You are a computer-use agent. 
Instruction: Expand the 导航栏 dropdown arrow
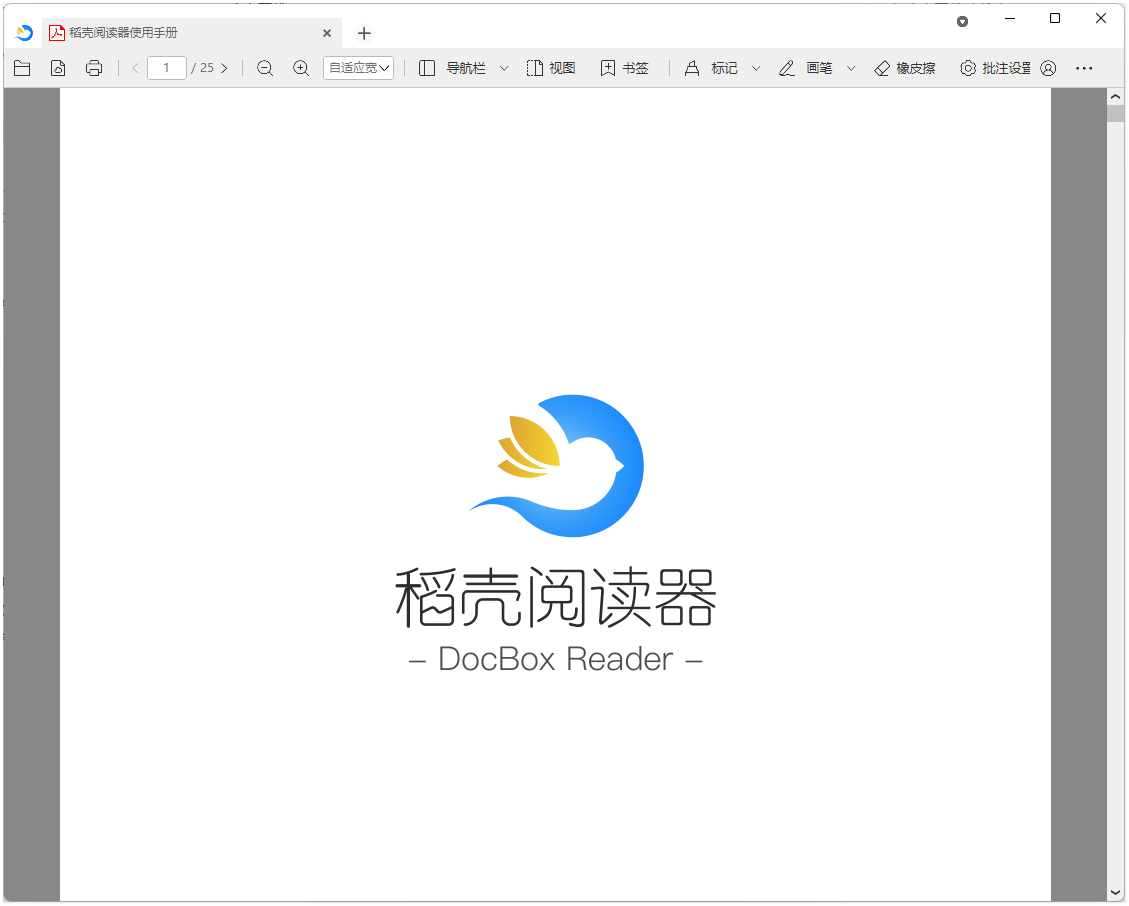[x=504, y=68]
